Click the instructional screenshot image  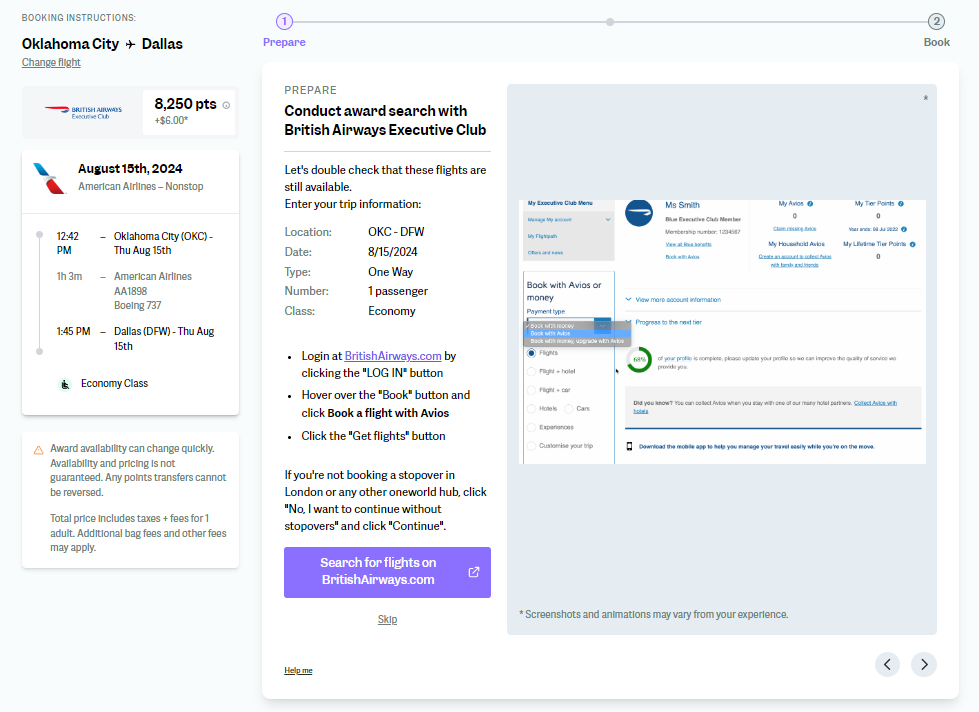[722, 331]
